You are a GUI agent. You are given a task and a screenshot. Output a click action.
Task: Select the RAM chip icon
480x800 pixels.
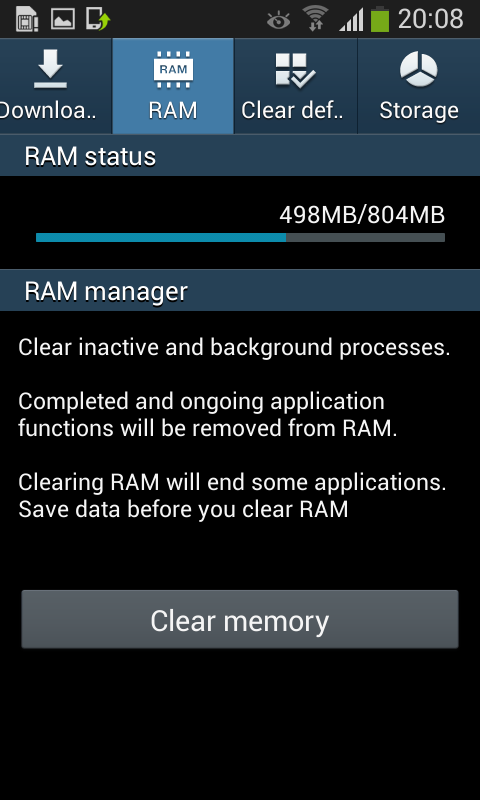[x=173, y=70]
